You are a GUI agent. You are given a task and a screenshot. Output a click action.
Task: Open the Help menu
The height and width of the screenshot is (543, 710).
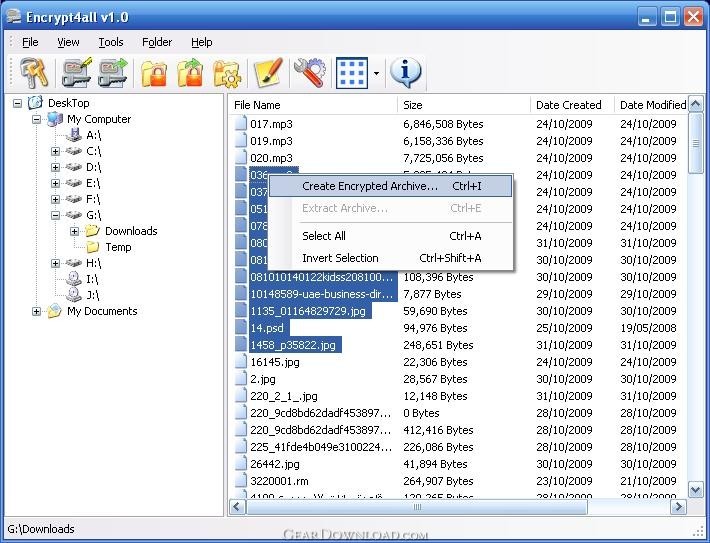201,42
